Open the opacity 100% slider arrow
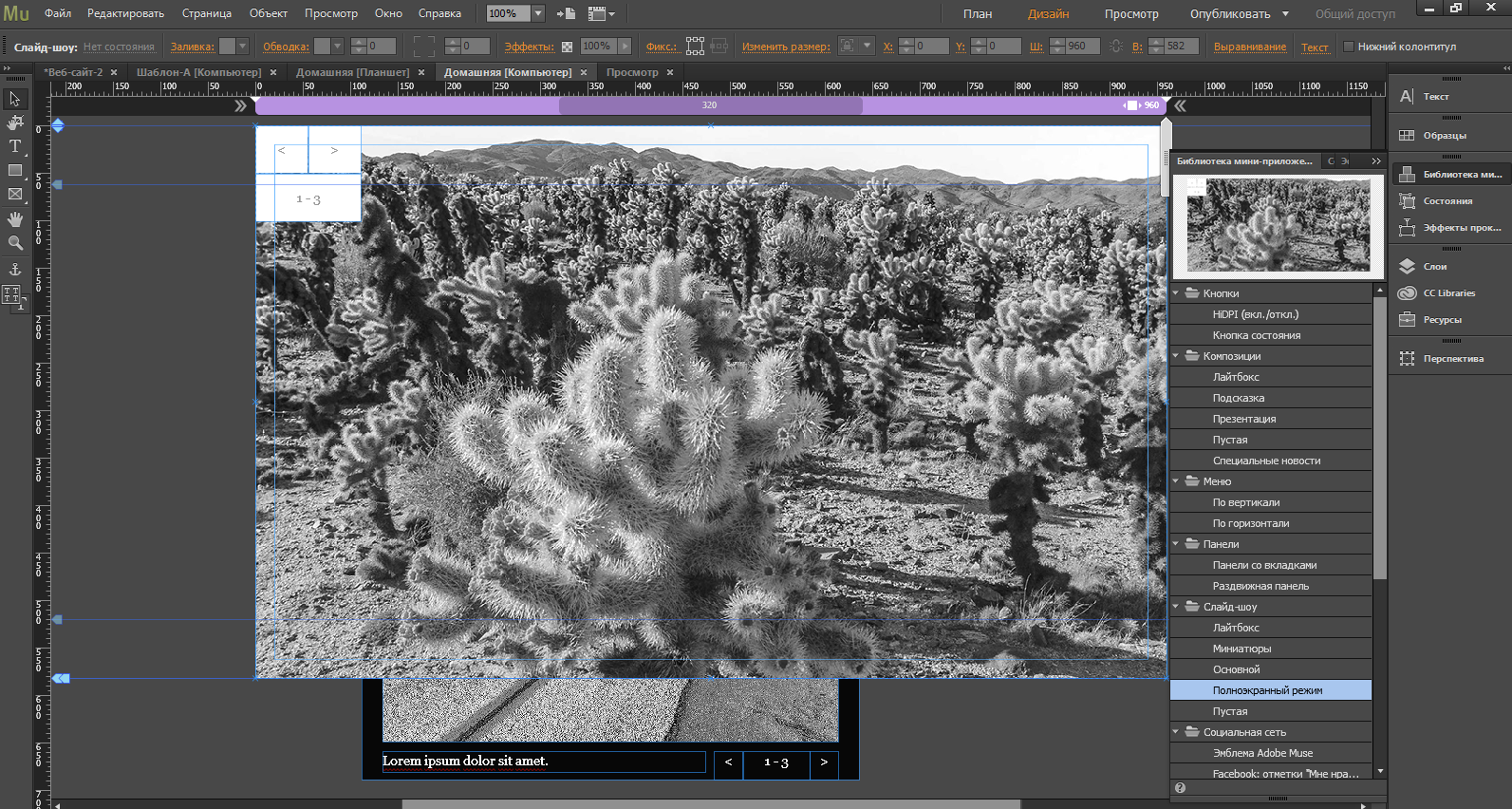 tap(625, 46)
